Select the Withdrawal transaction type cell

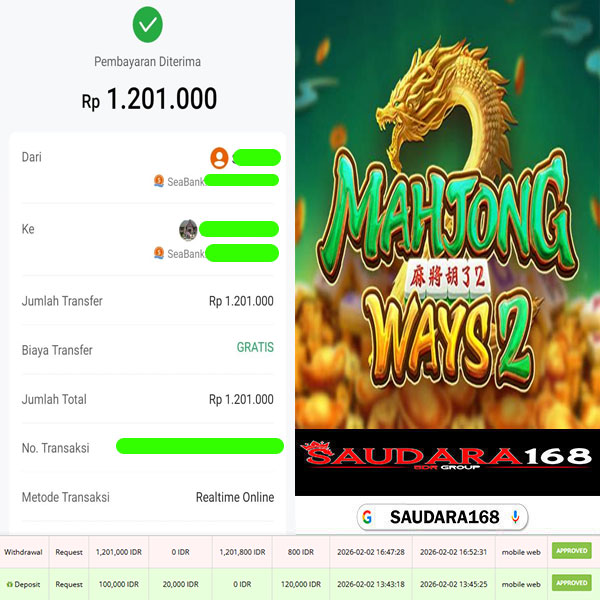pyautogui.click(x=24, y=552)
